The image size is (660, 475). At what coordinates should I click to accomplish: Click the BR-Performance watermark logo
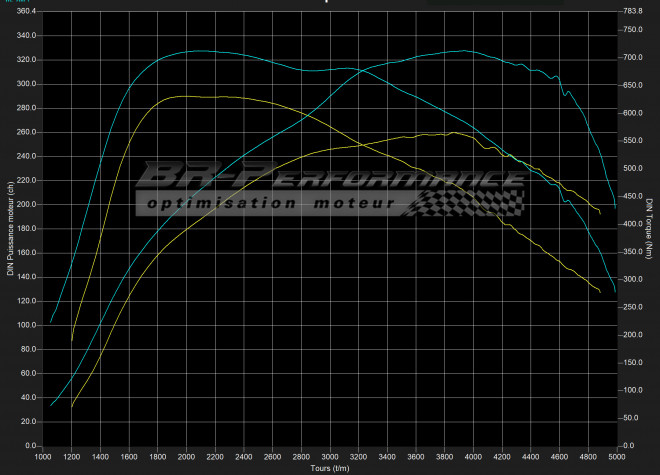point(330,177)
